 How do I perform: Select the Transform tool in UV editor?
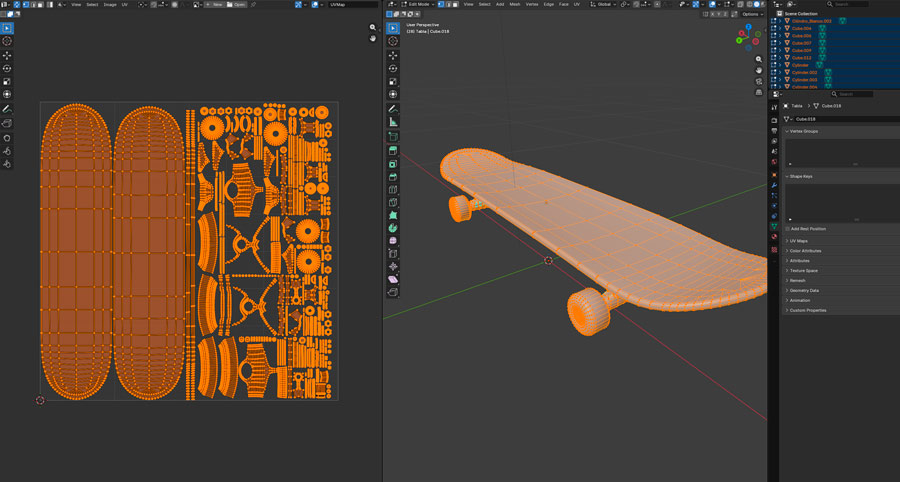pyautogui.click(x=7, y=94)
